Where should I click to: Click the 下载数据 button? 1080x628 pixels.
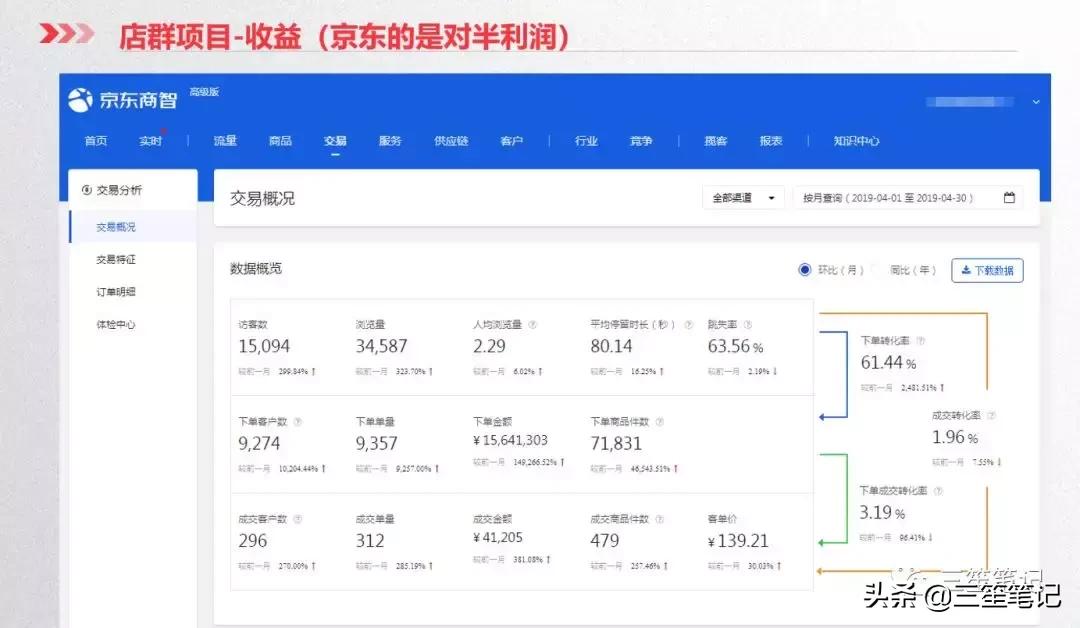click(987, 270)
